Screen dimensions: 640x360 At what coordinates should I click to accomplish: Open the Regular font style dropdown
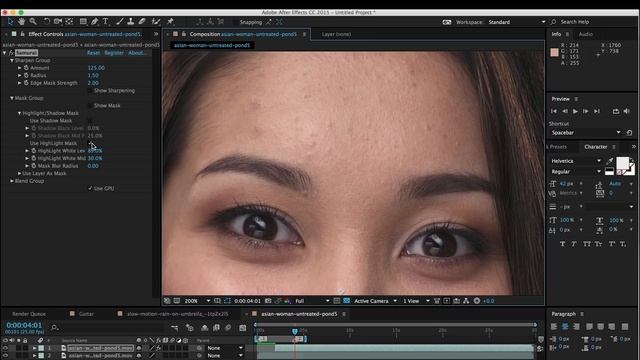click(576, 171)
